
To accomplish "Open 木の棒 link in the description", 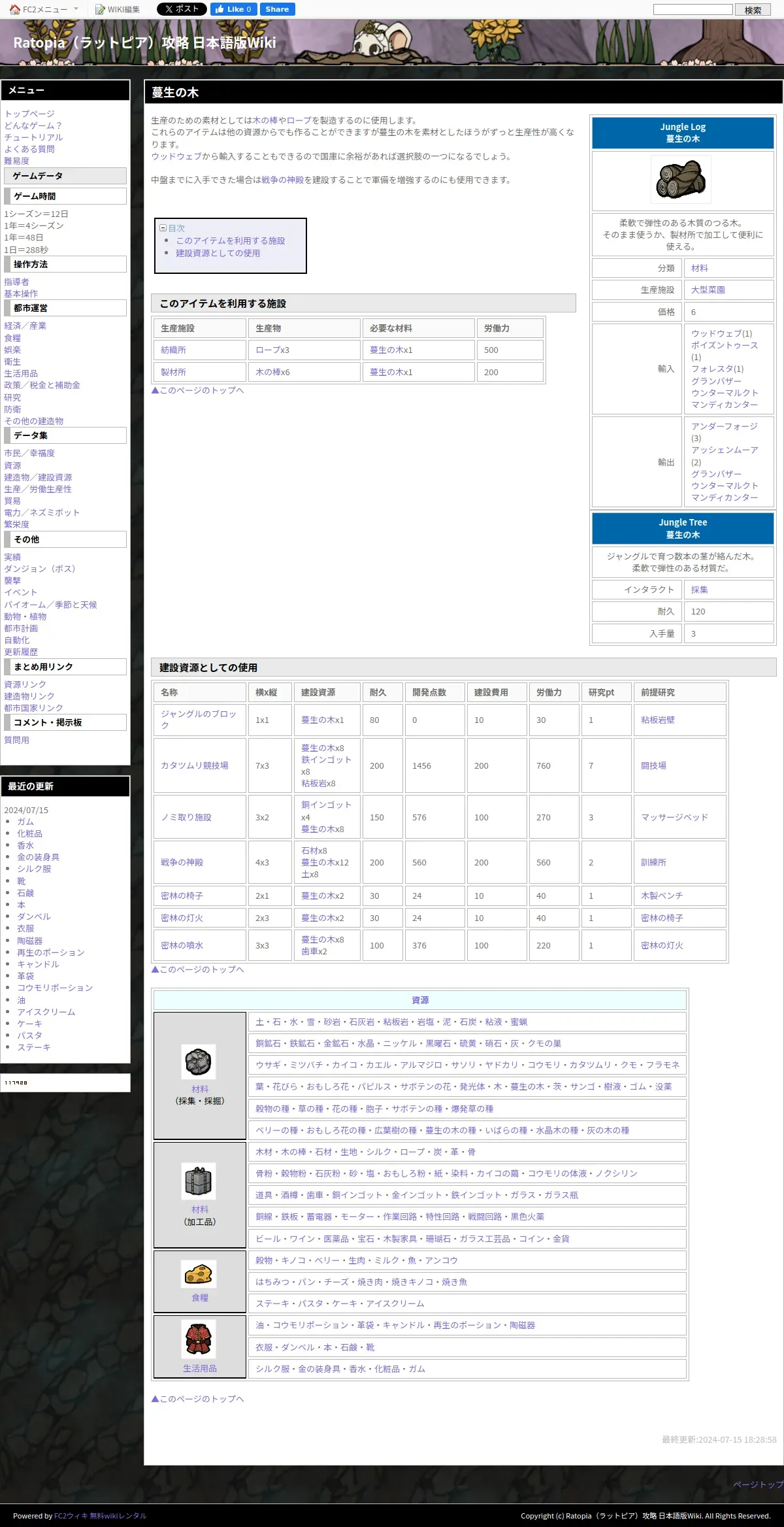I will tap(265, 120).
